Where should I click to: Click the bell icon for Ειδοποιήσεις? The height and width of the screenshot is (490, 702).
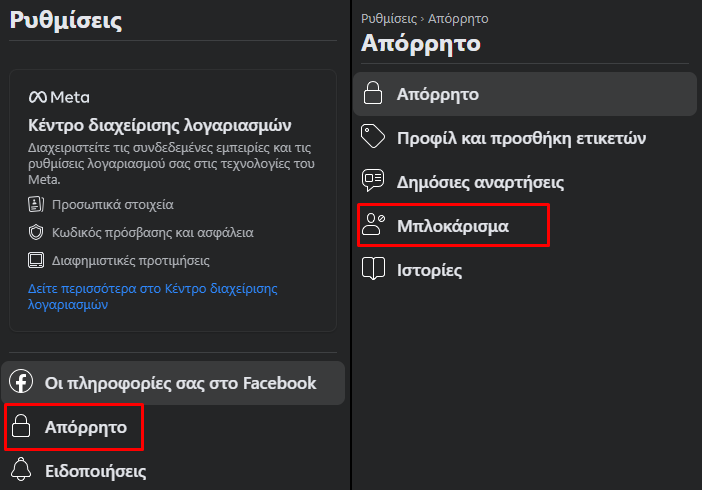[x=21, y=469]
